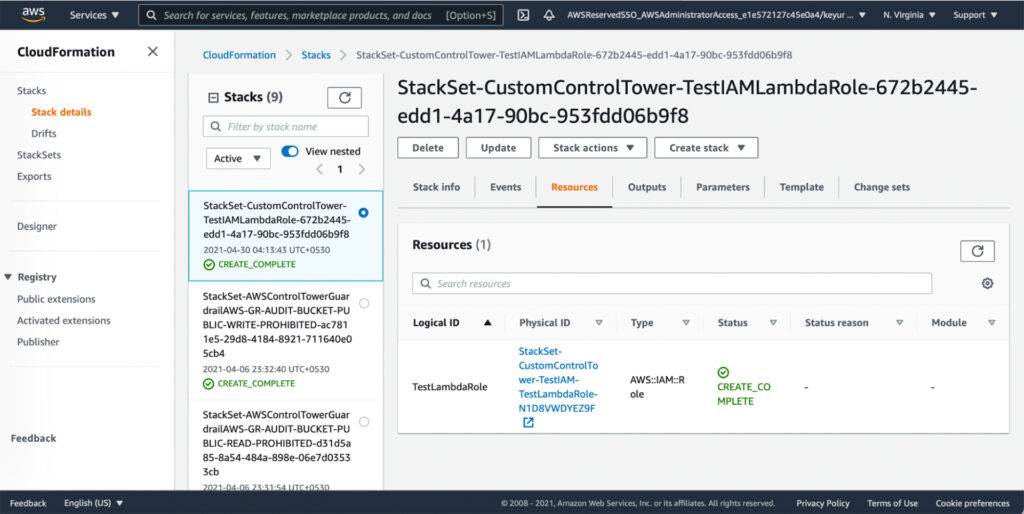Image resolution: width=1024 pixels, height=514 pixels.
Task: Click the TestLambdaRole logical ID cell
Action: pyautogui.click(x=450, y=387)
